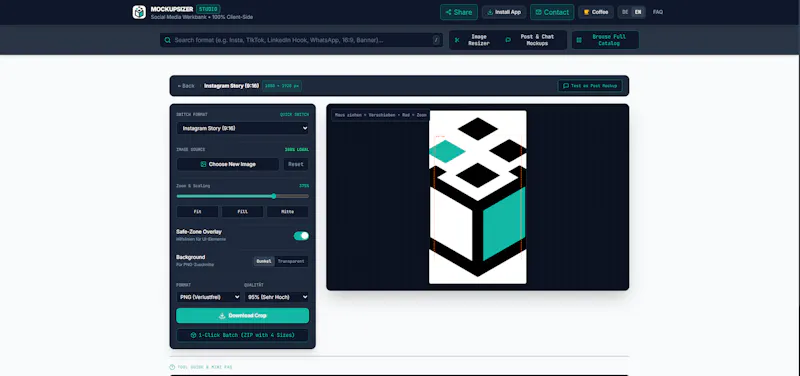Click the image preview canvas

478,197
